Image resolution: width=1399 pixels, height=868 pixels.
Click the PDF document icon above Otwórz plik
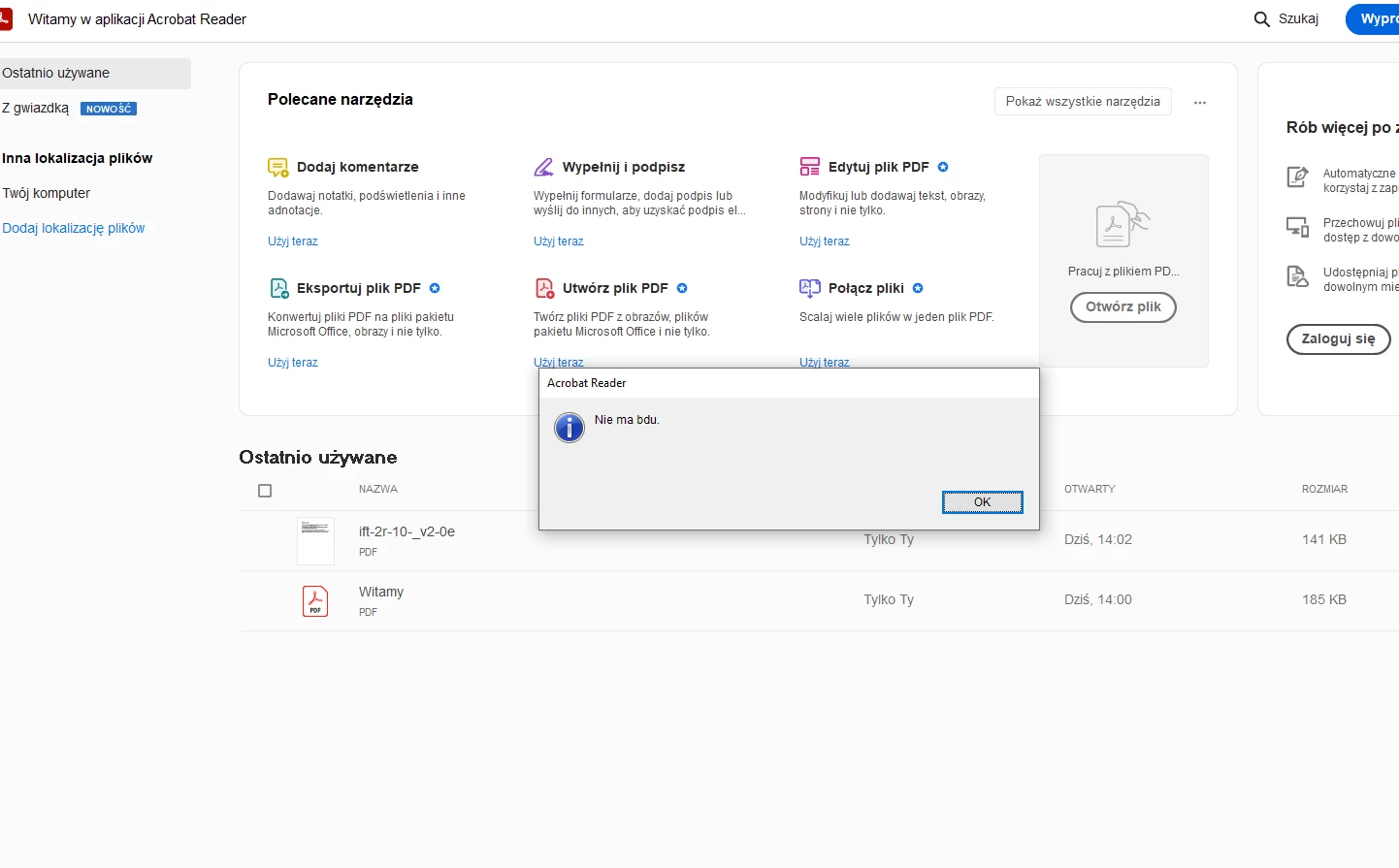(x=1122, y=224)
